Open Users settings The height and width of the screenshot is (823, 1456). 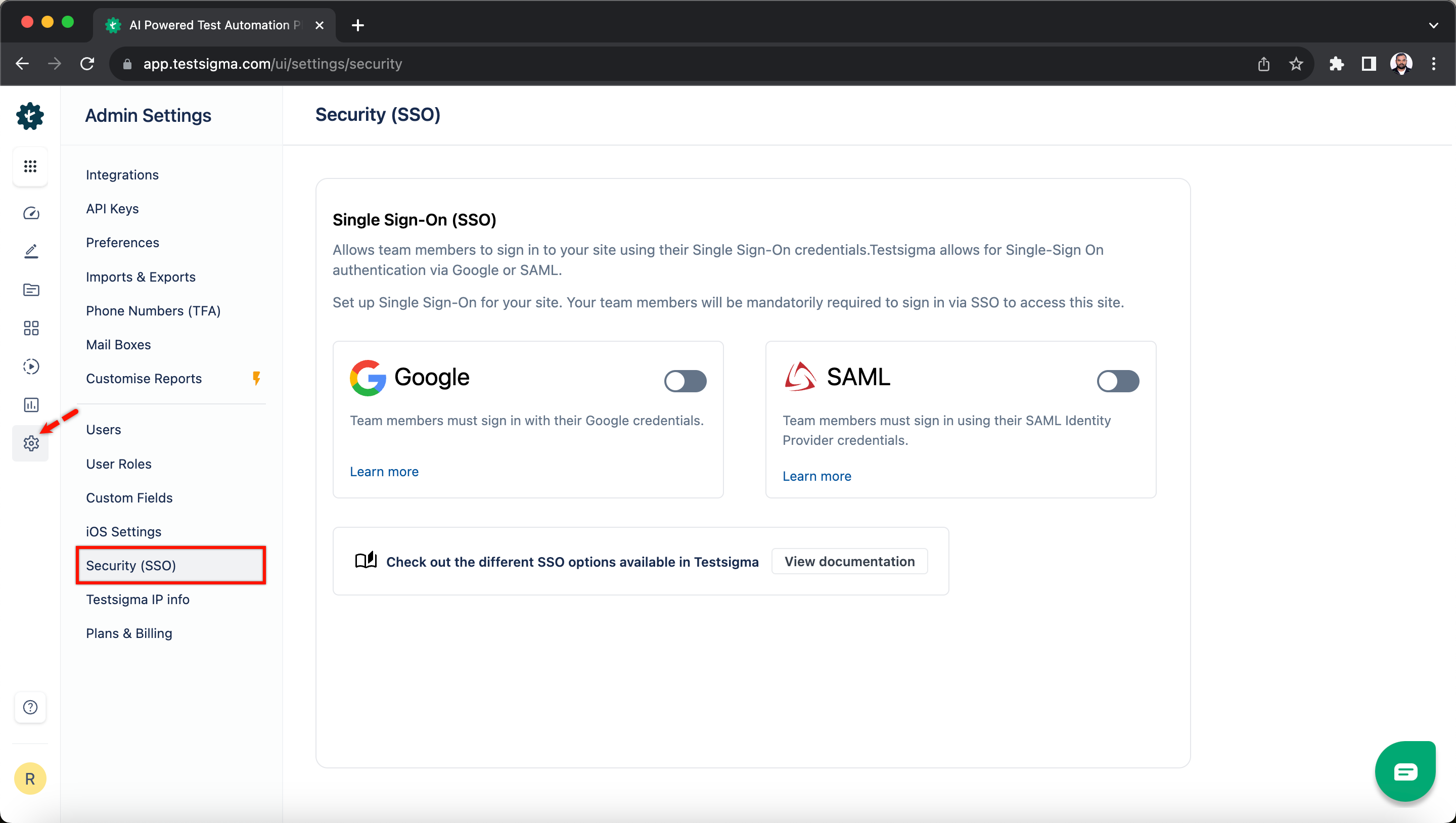(x=104, y=430)
